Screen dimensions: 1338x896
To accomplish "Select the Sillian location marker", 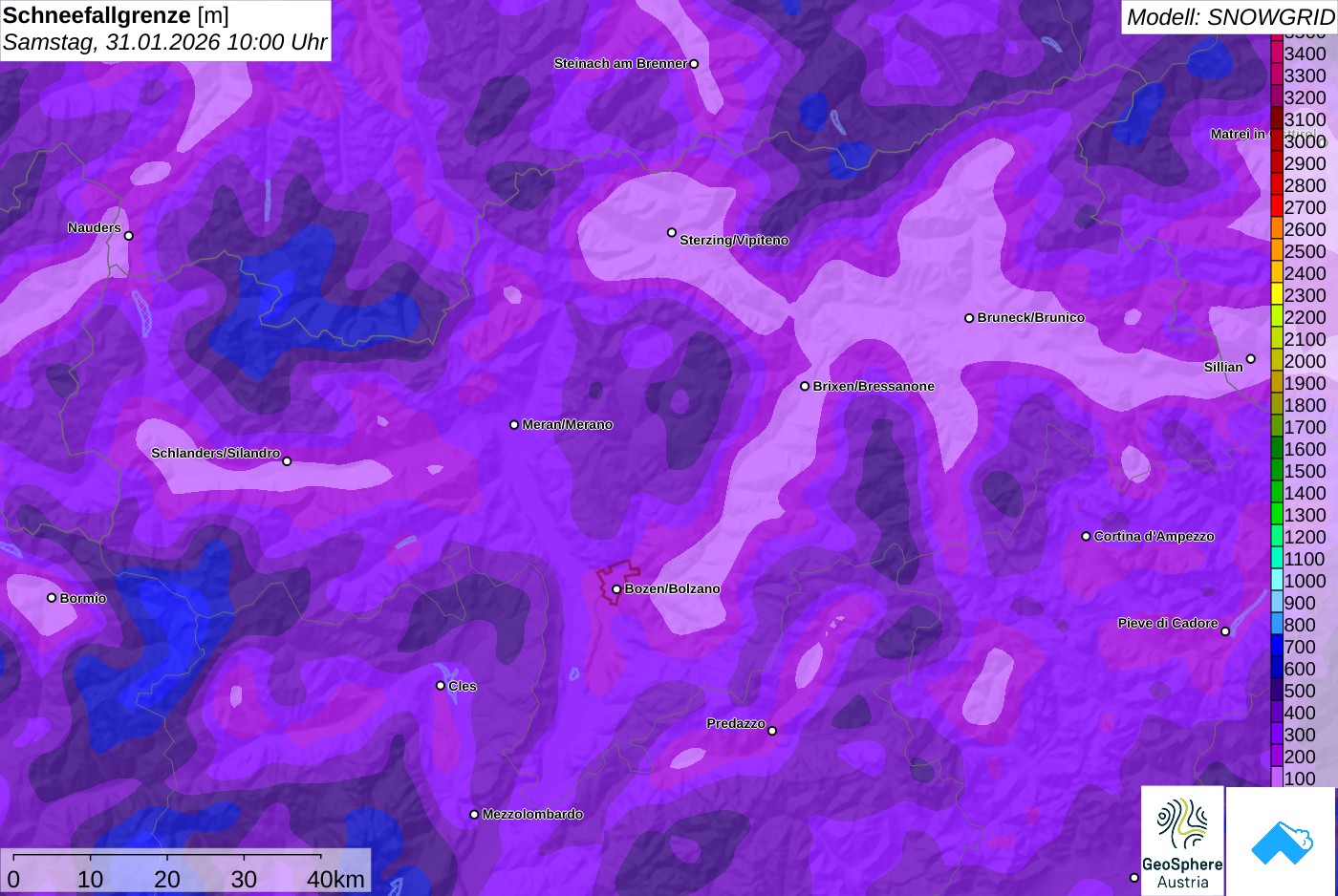I will (x=1250, y=359).
